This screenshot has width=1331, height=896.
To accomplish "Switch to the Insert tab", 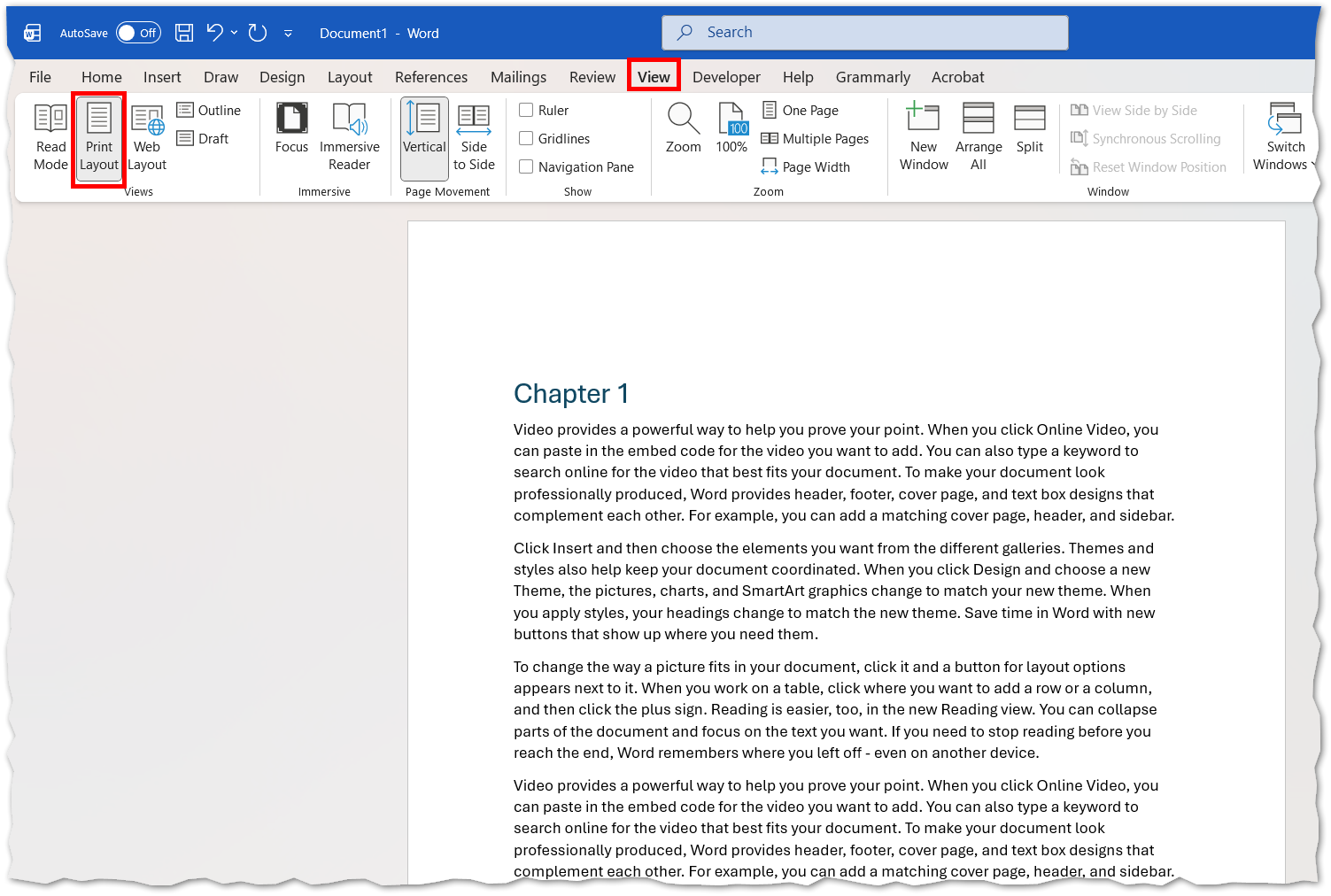I will pyautogui.click(x=162, y=77).
